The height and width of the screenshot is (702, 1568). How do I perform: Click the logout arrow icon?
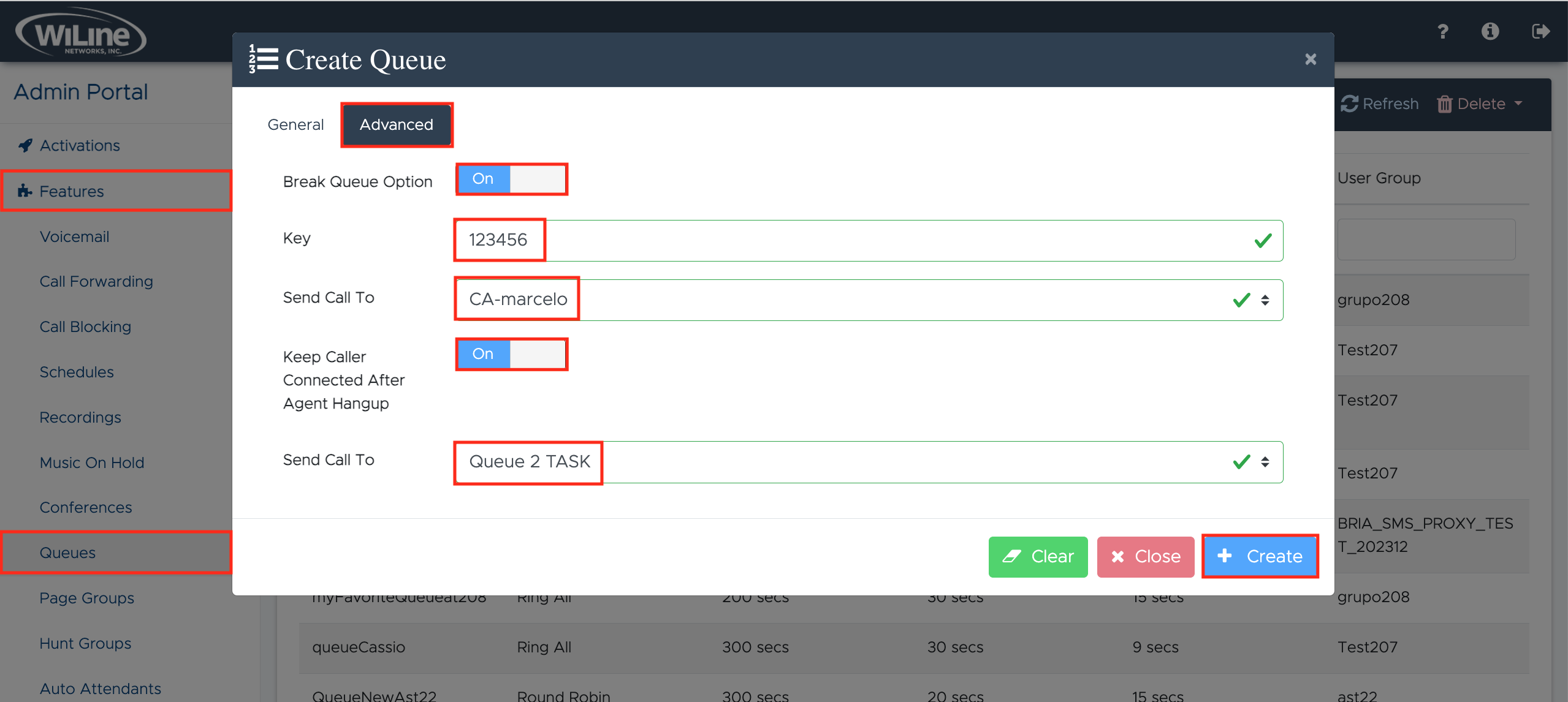point(1540,31)
